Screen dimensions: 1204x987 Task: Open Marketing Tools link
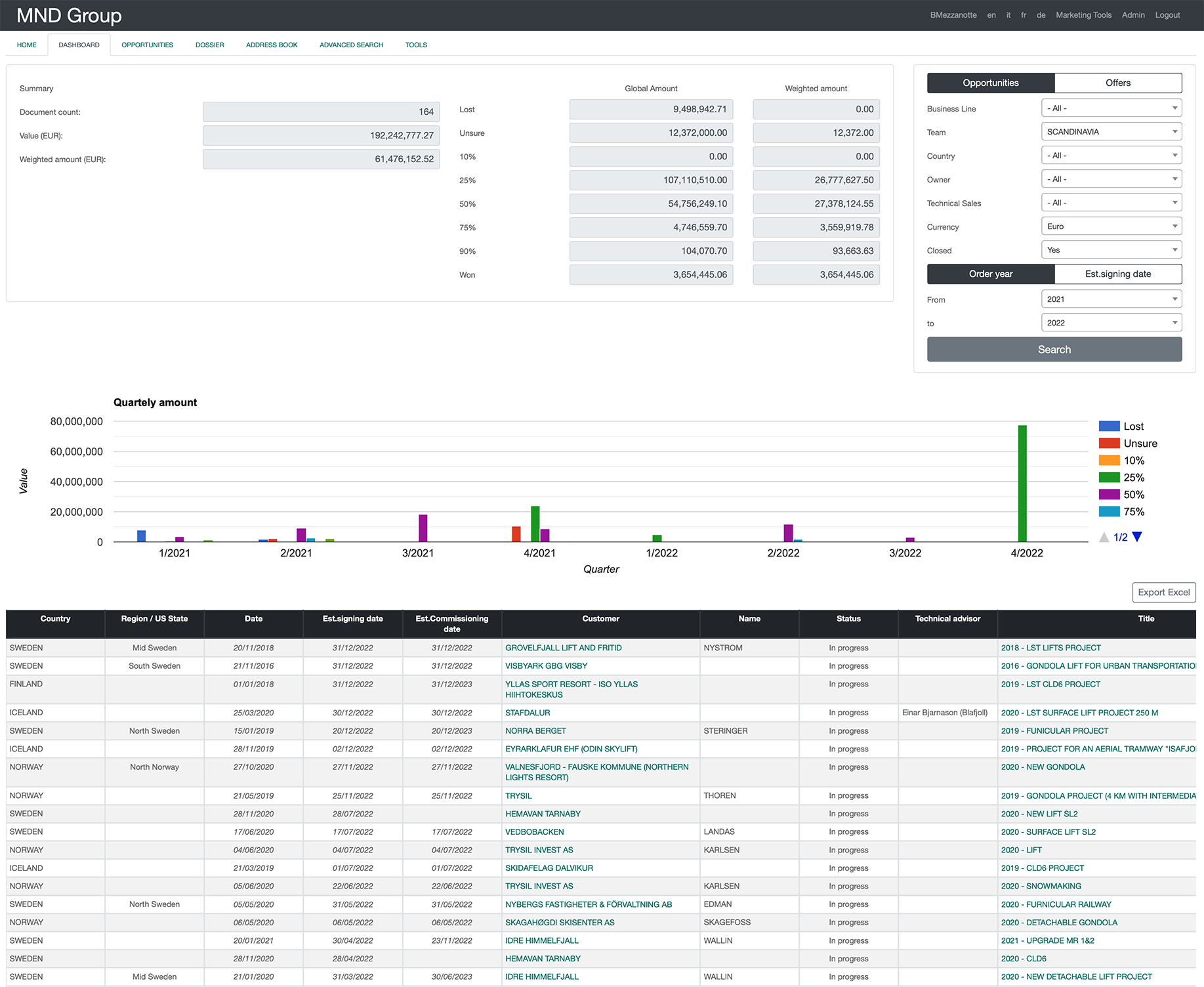point(1083,15)
